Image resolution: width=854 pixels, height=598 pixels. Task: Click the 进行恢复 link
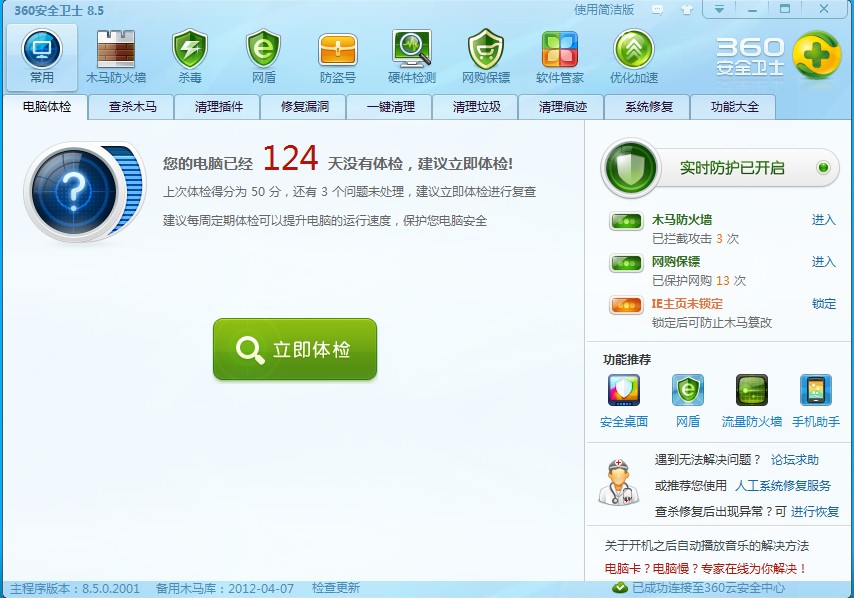click(815, 511)
